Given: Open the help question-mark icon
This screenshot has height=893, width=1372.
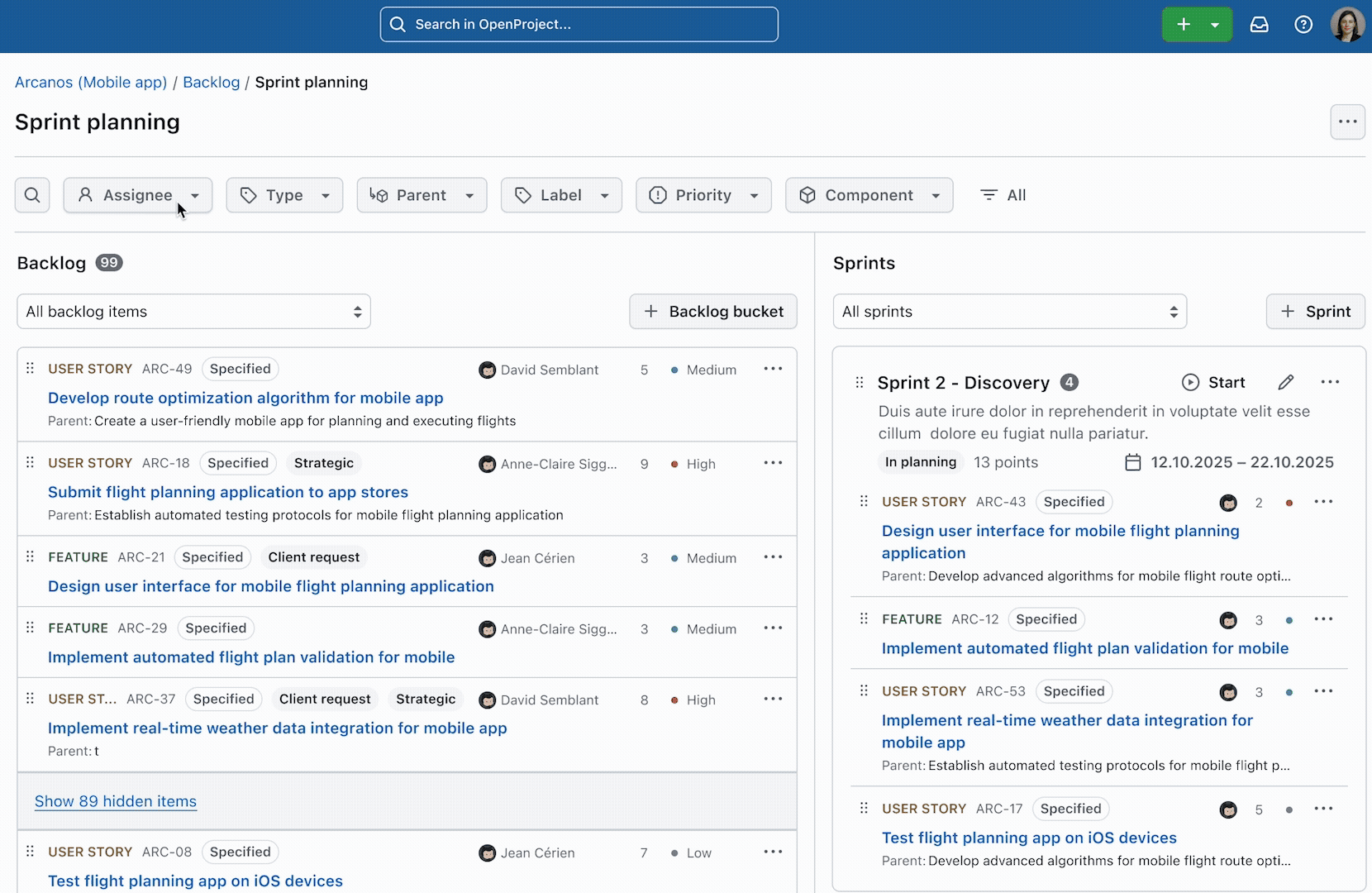Looking at the screenshot, I should click(1303, 24).
